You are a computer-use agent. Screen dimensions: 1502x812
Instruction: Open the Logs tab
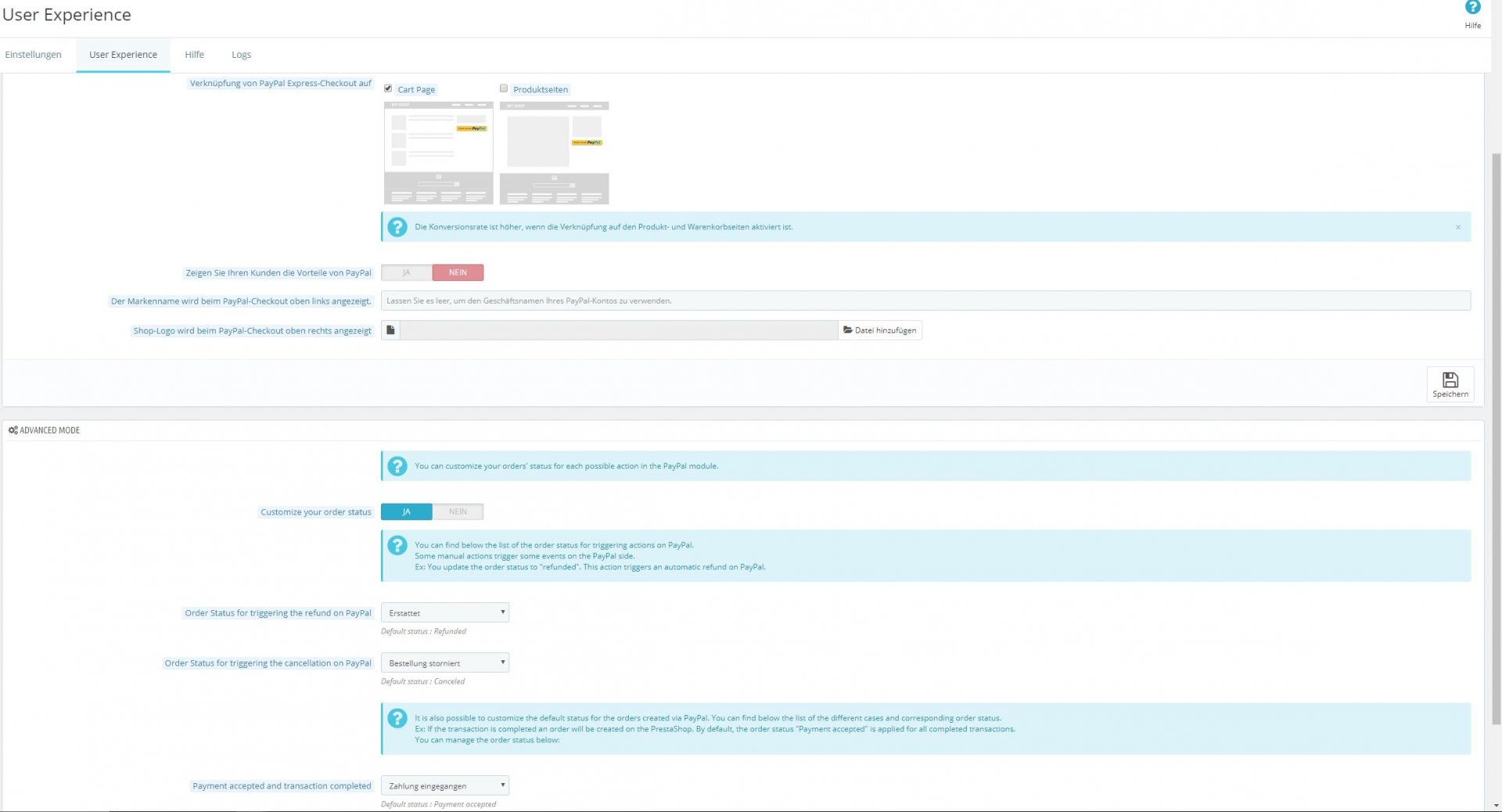click(x=241, y=55)
